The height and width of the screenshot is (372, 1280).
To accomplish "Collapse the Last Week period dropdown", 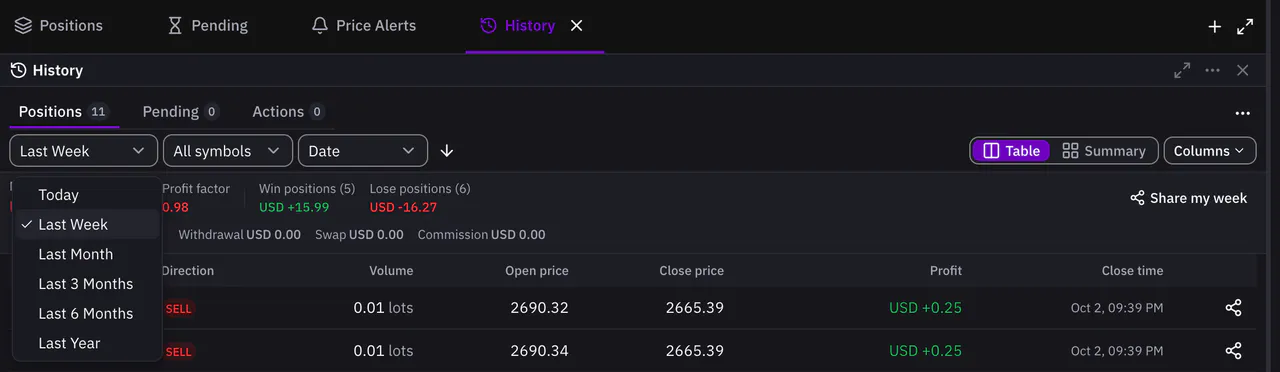I will click(x=84, y=151).
